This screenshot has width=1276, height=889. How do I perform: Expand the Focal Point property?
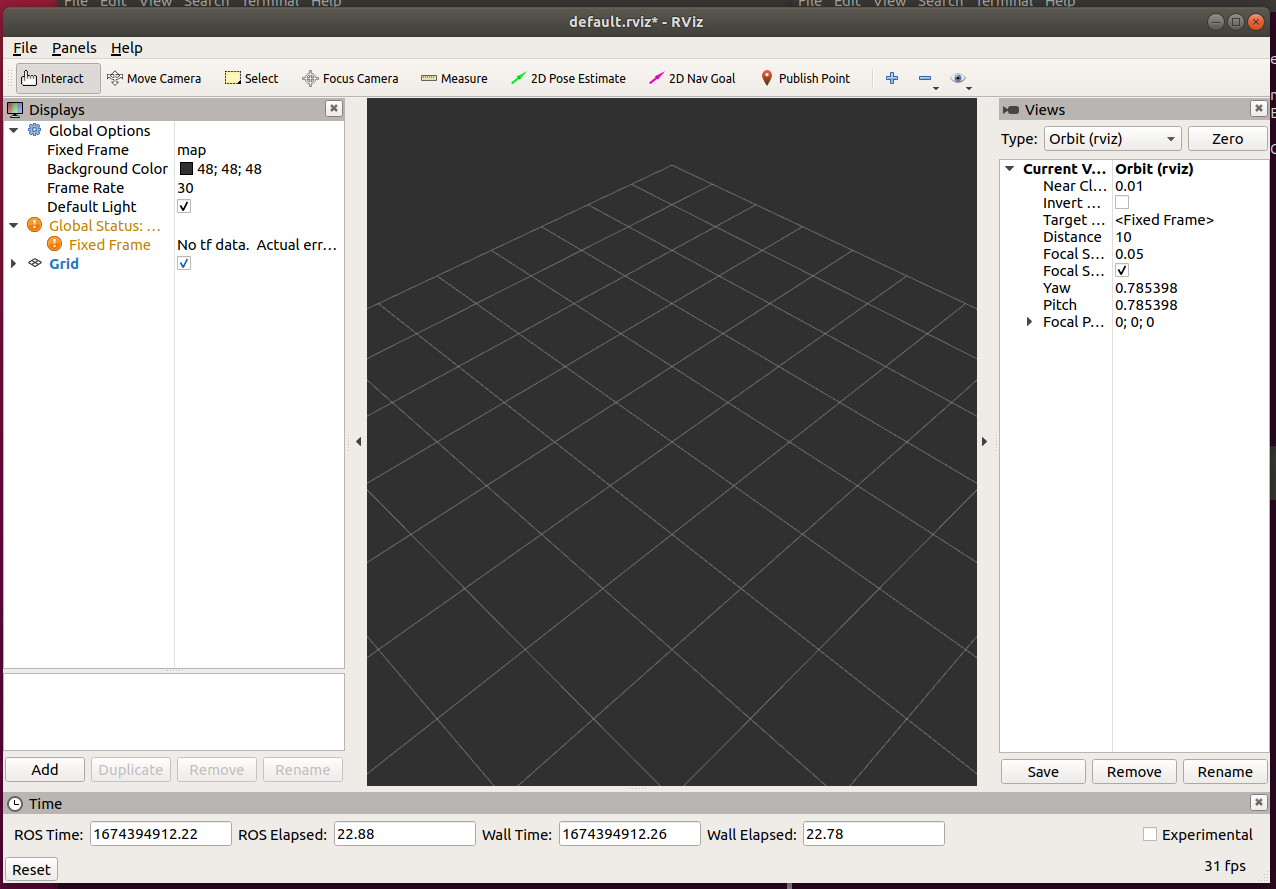pyautogui.click(x=1030, y=322)
